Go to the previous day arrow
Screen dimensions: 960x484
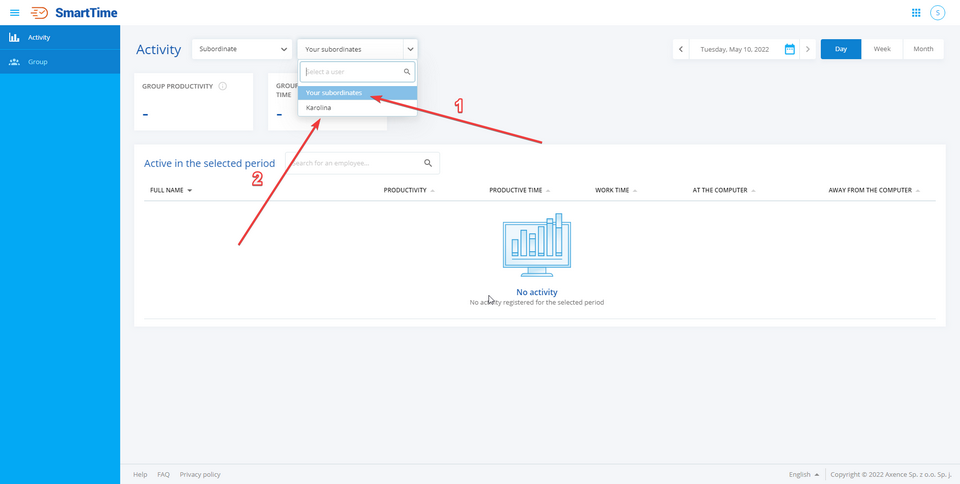click(x=681, y=49)
